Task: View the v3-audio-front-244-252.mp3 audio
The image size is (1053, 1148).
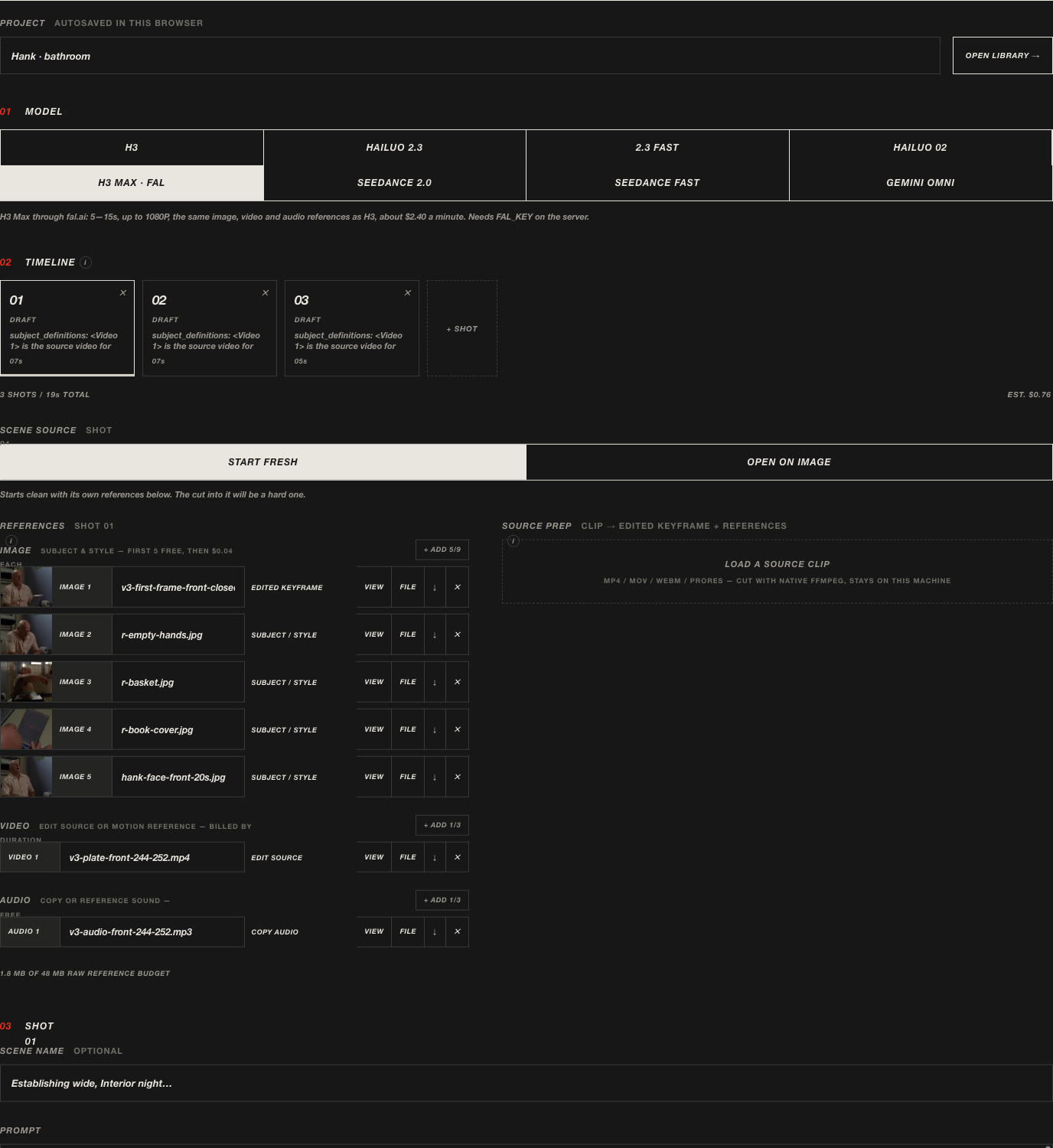Action: click(x=374, y=931)
